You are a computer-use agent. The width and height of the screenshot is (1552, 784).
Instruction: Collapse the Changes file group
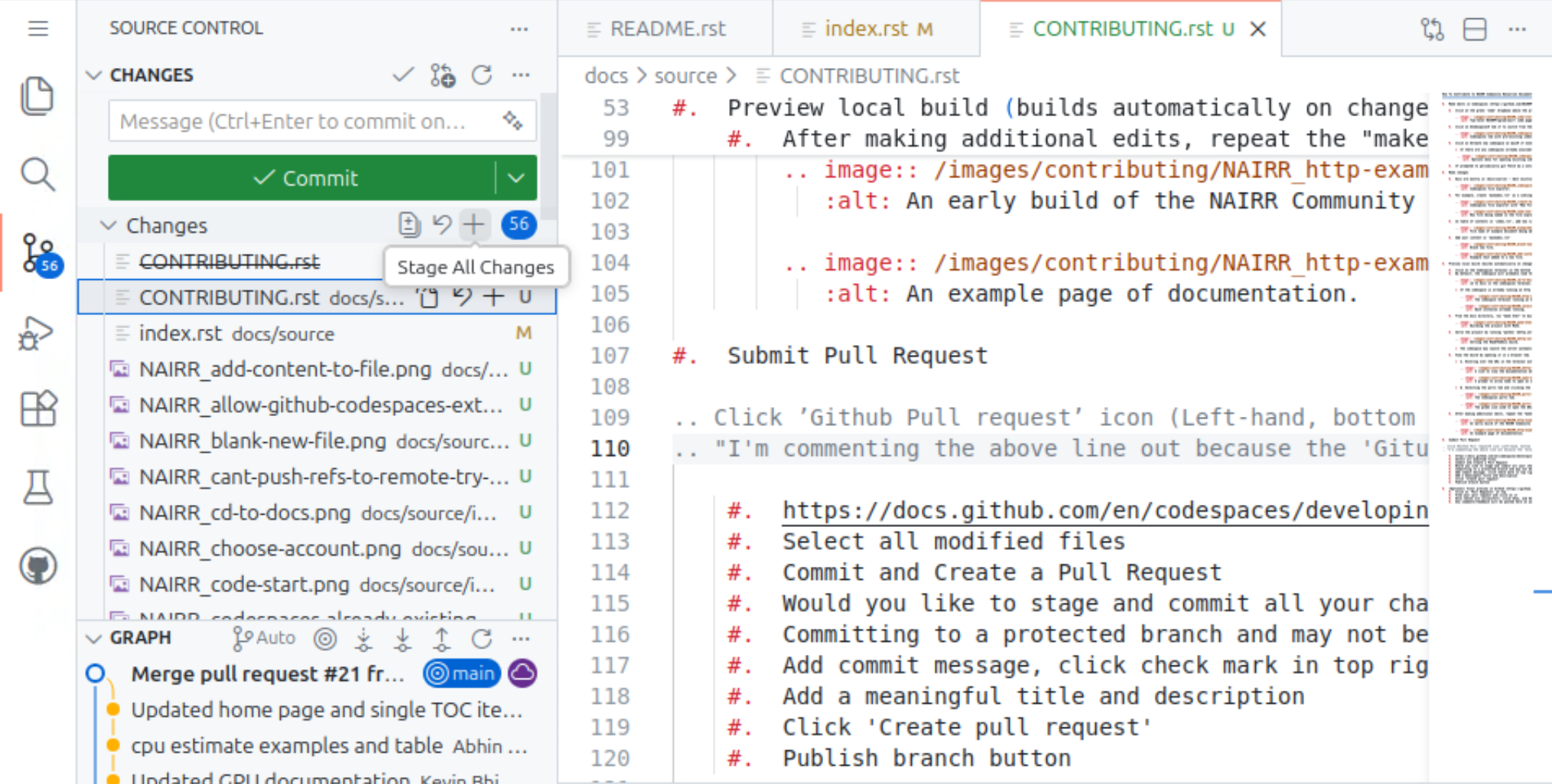pyautogui.click(x=109, y=225)
